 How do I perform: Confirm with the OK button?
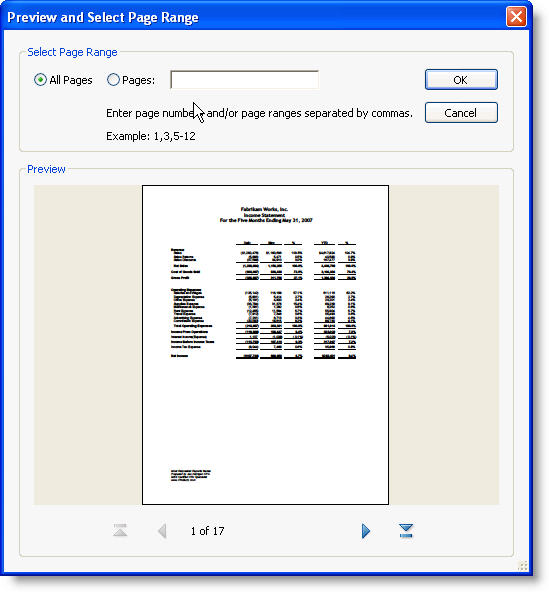tap(461, 80)
